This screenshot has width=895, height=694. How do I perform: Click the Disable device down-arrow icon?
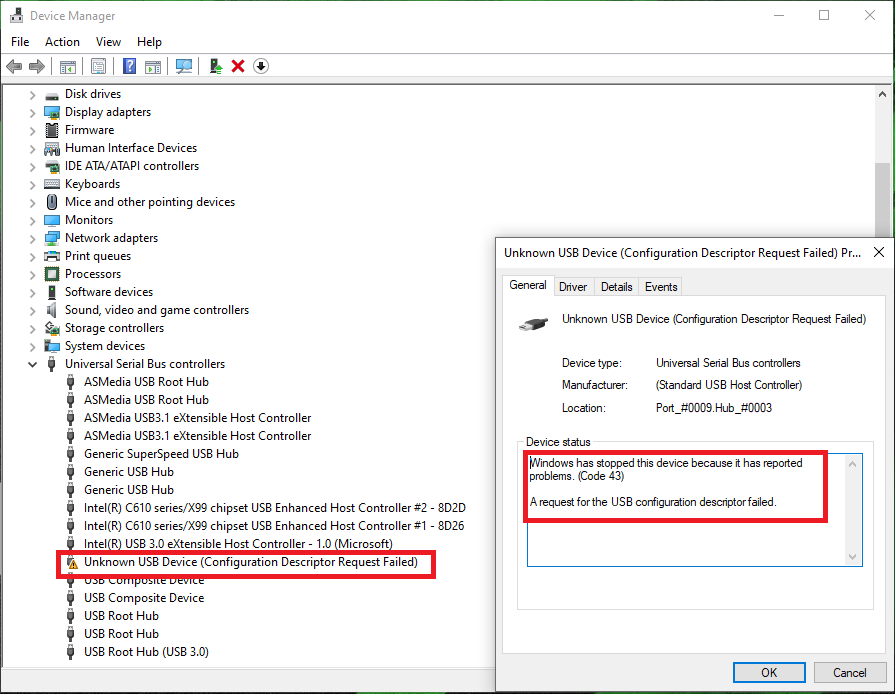click(x=261, y=66)
